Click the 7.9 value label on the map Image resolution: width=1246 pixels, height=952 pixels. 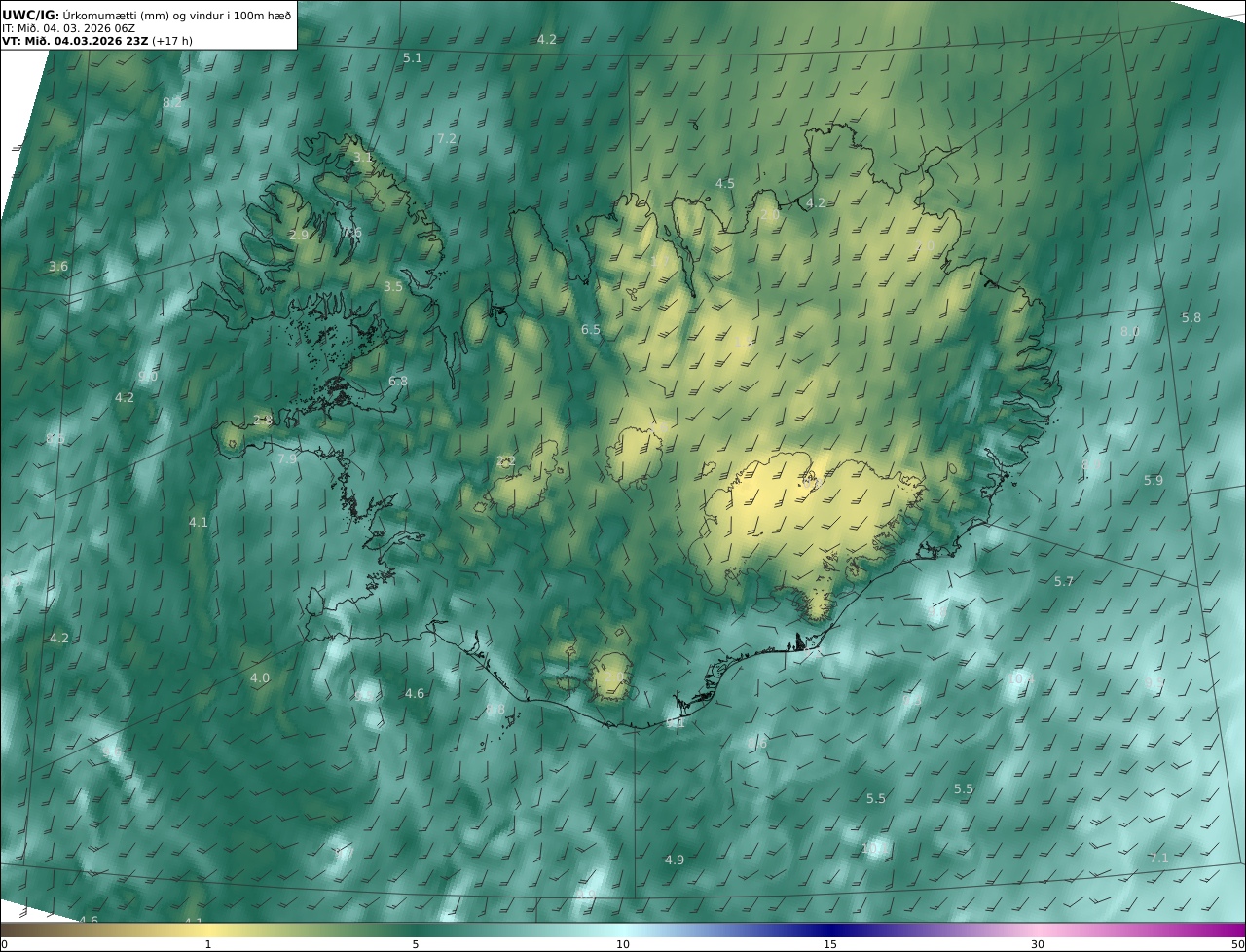click(x=287, y=459)
